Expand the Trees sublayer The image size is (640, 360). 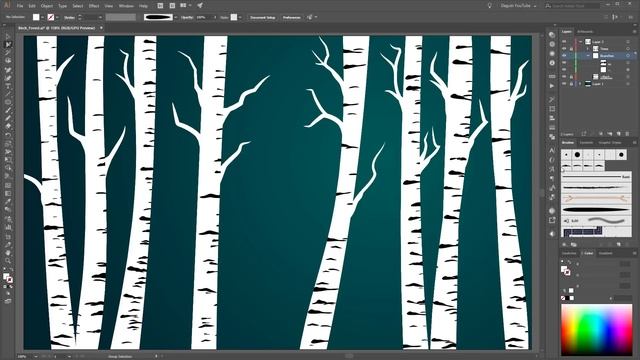(588, 49)
